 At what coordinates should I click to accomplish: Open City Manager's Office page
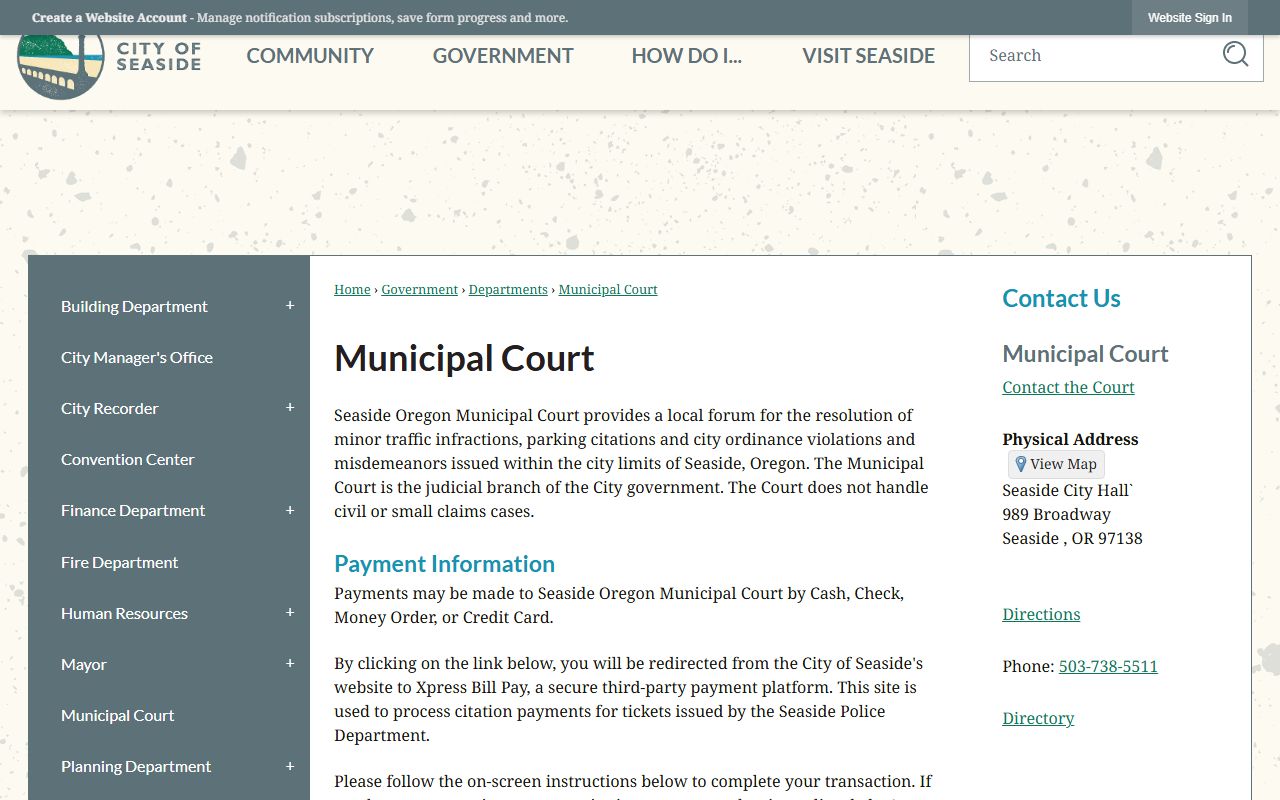tap(137, 357)
